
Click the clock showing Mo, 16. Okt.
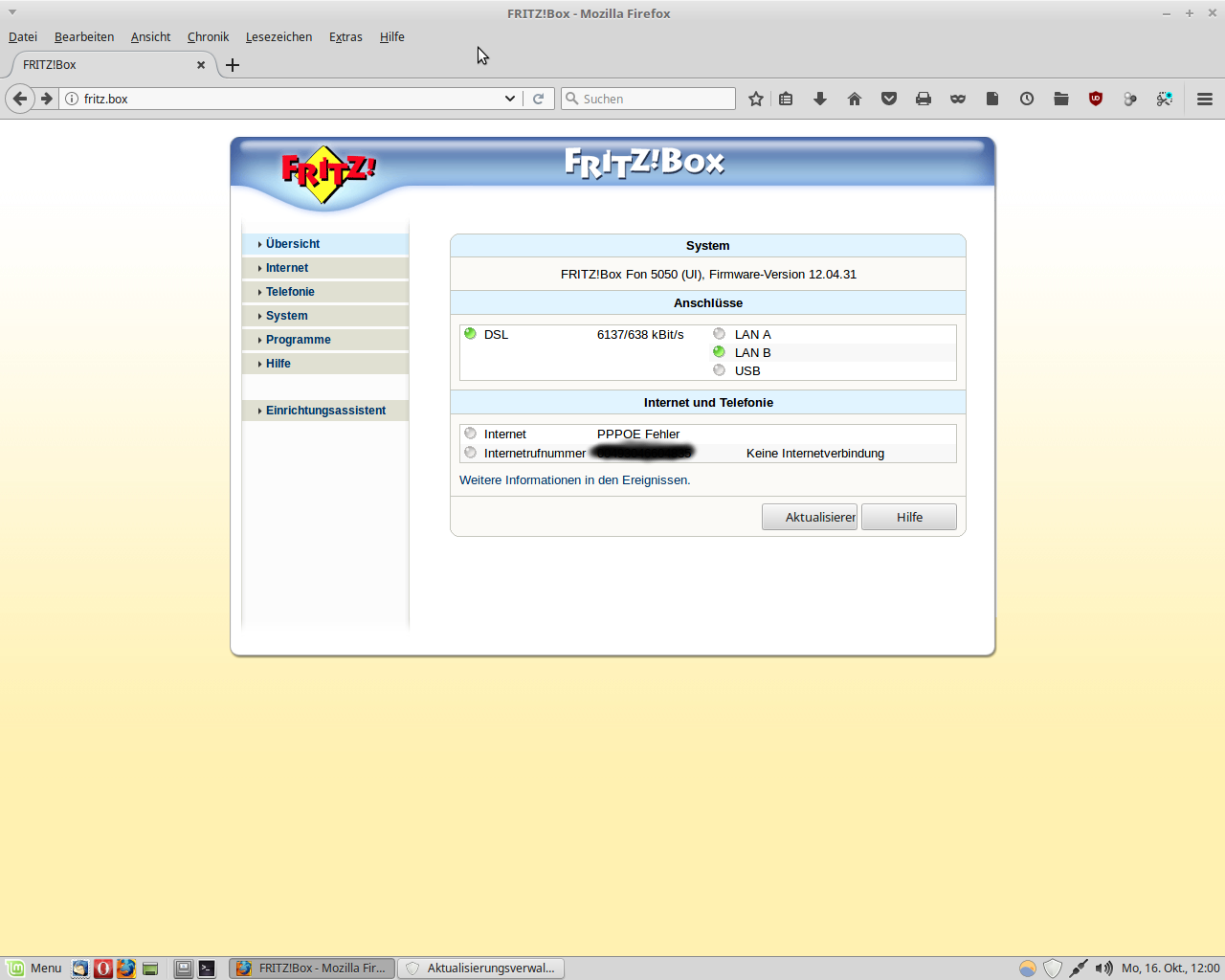coord(1170,969)
